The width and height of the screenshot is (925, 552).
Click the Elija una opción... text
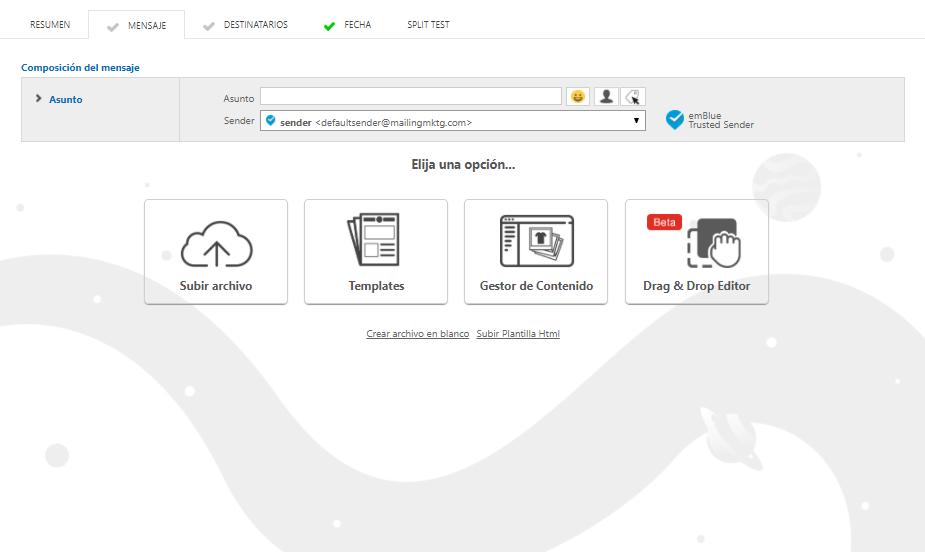pyautogui.click(x=463, y=165)
